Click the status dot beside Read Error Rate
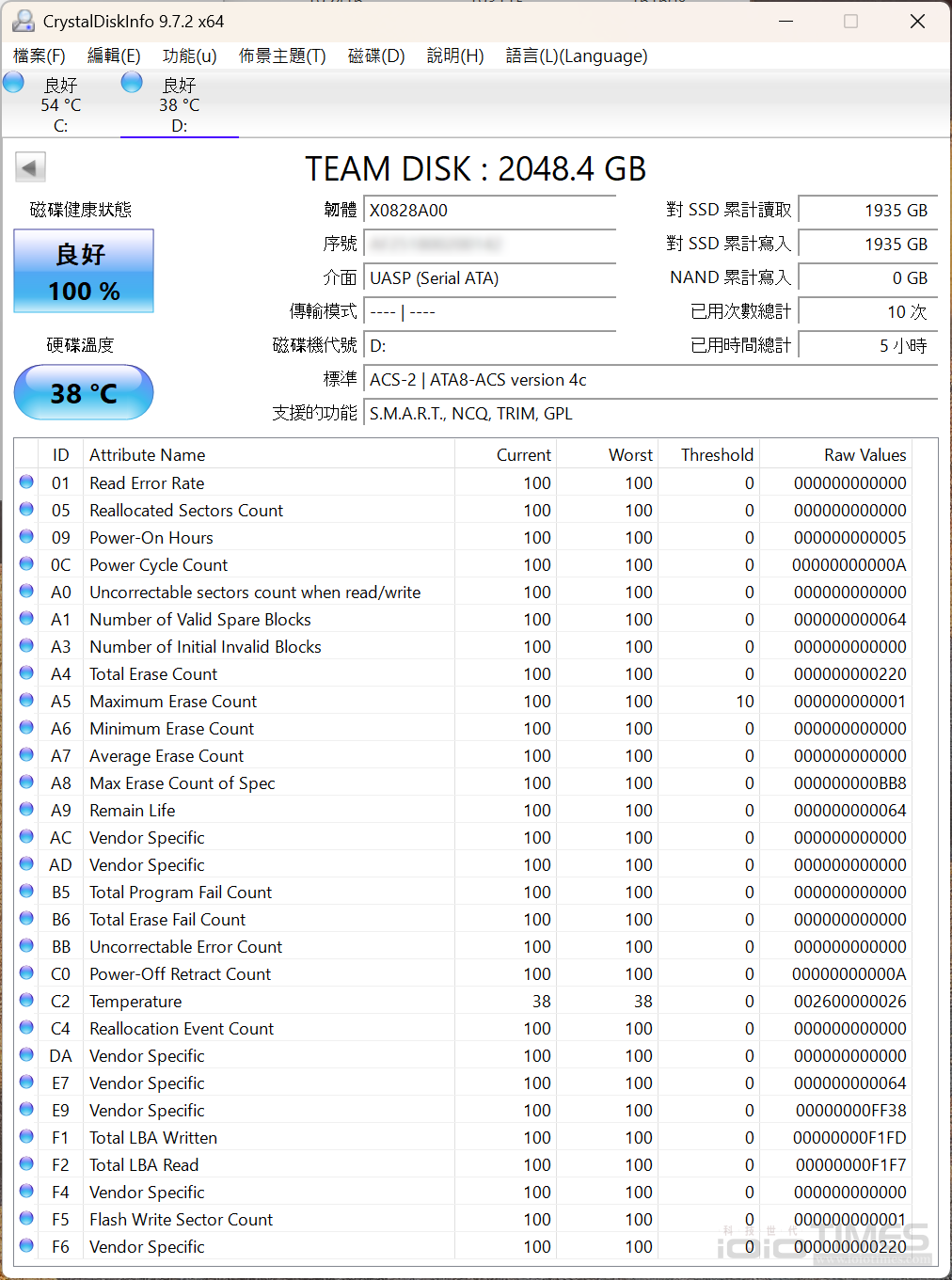Screen dimensions: 952x1280 [x=25, y=482]
